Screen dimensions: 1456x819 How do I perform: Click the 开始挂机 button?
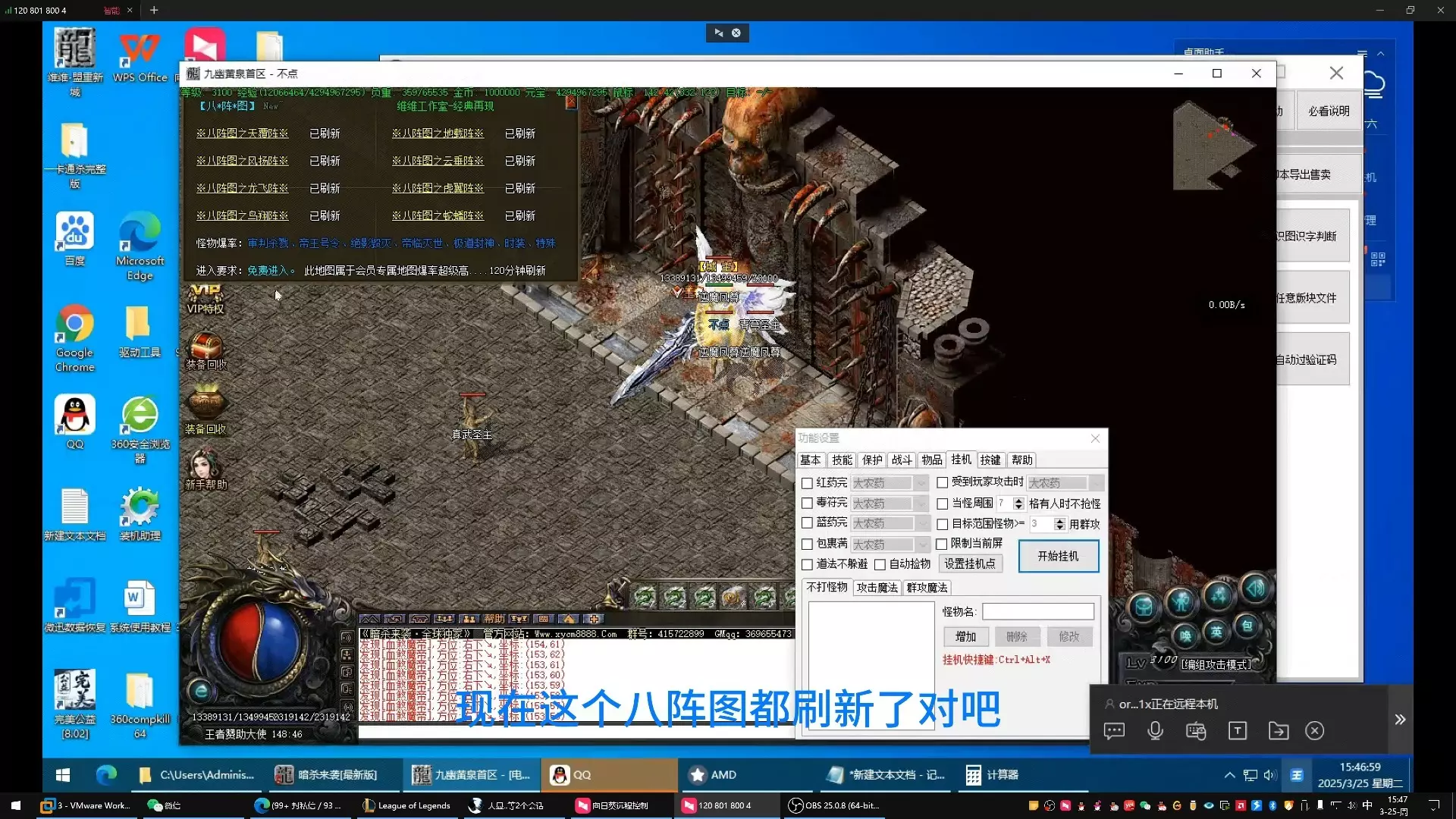point(1058,556)
